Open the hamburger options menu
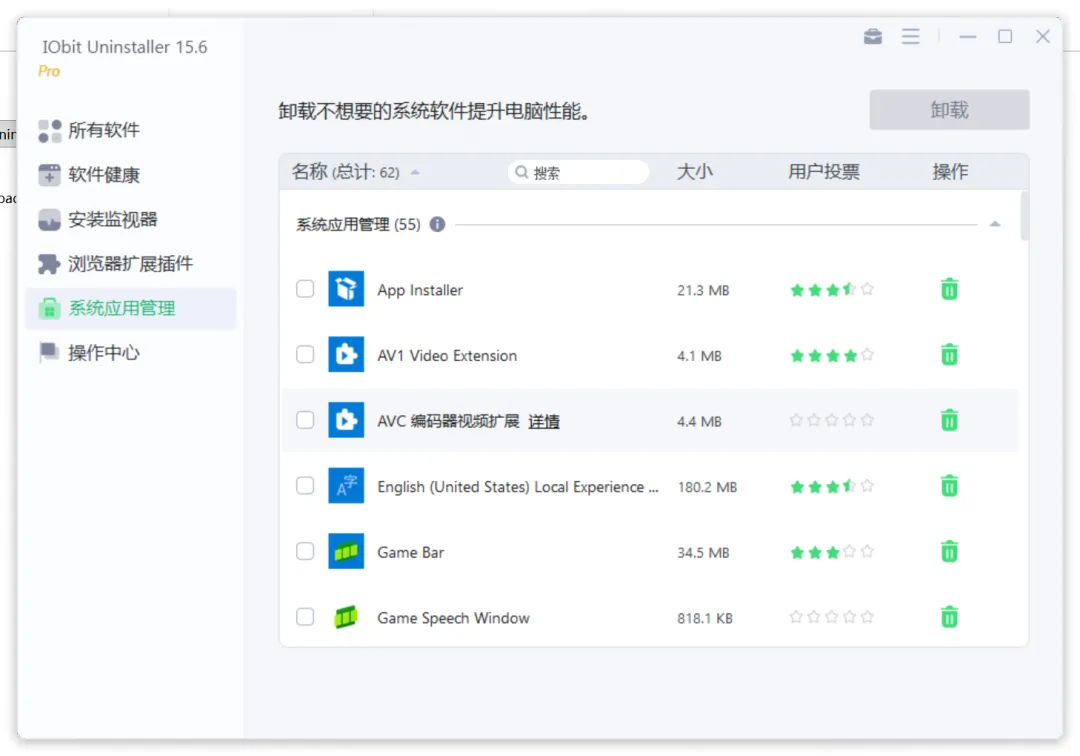This screenshot has height=756, width=1080. tap(911, 36)
